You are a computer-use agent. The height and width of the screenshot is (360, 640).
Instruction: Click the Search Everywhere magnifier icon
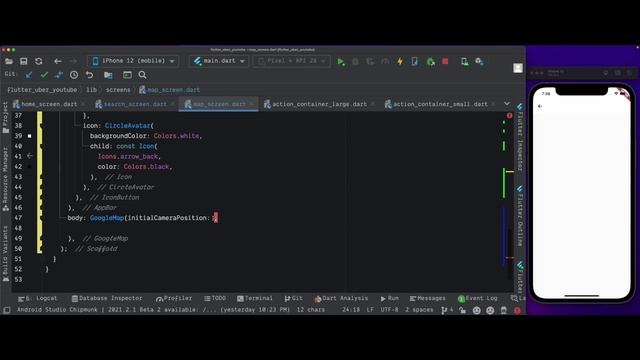point(142,75)
